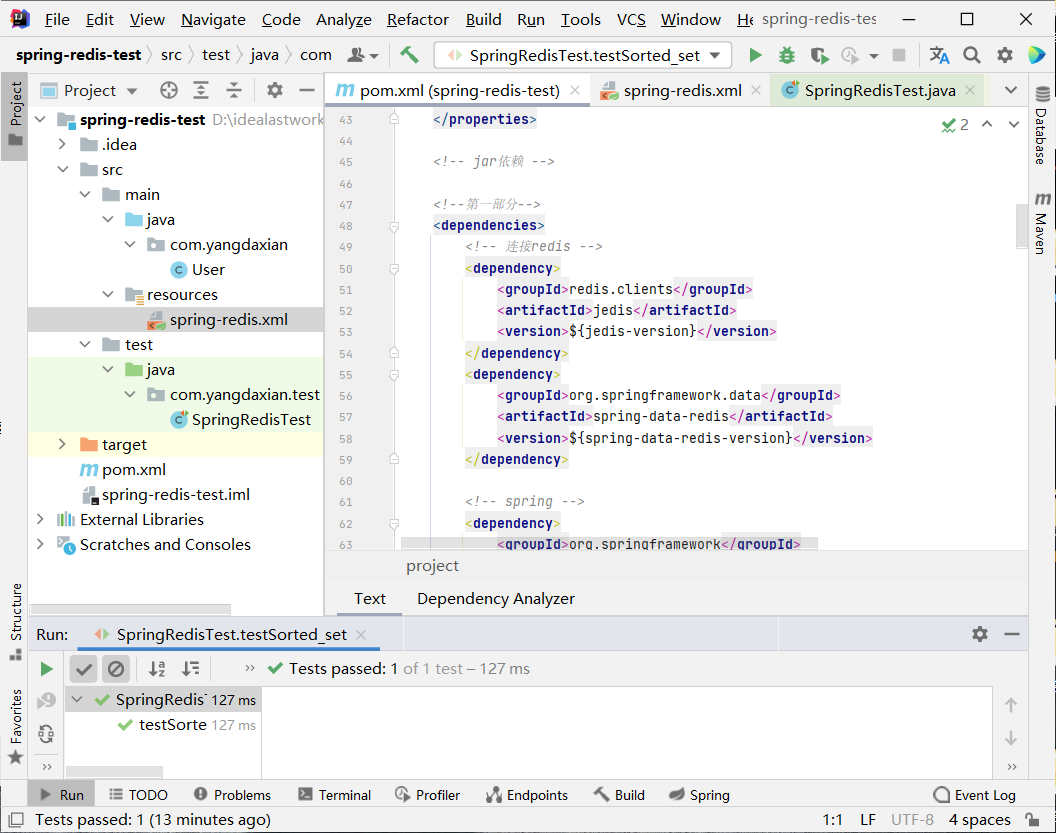
Task: Open TODO tool window
Action: tap(138, 795)
